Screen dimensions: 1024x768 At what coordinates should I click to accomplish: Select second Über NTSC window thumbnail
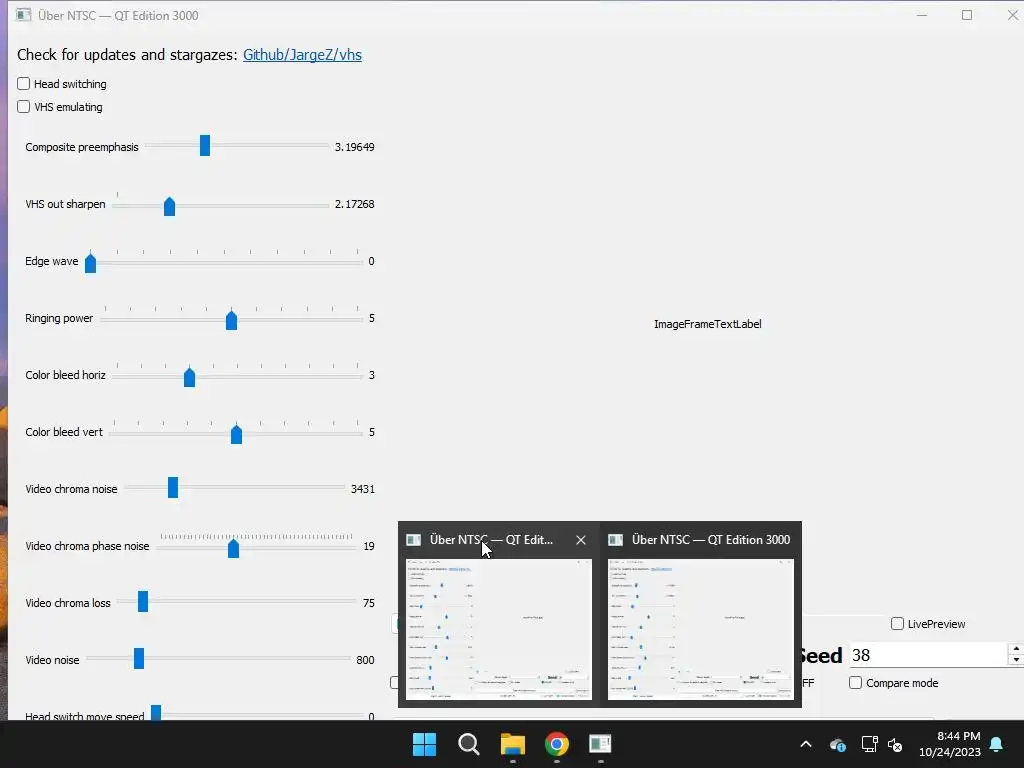pos(701,629)
